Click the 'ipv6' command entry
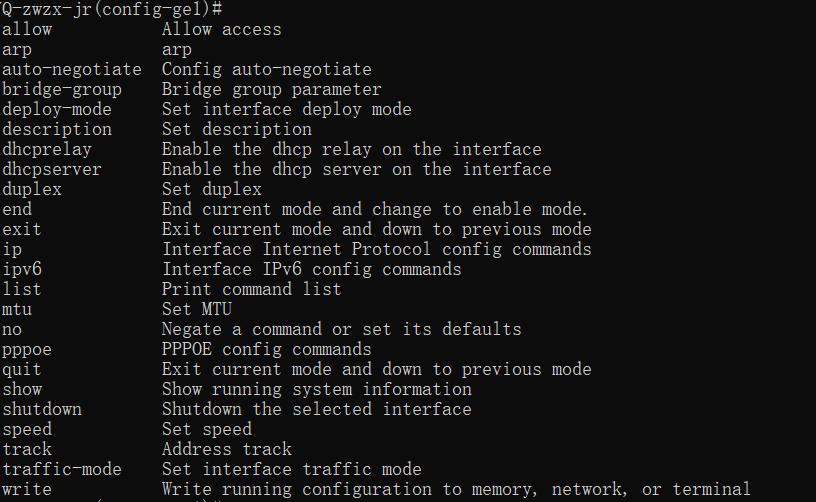The height and width of the screenshot is (502, 816). [22, 269]
